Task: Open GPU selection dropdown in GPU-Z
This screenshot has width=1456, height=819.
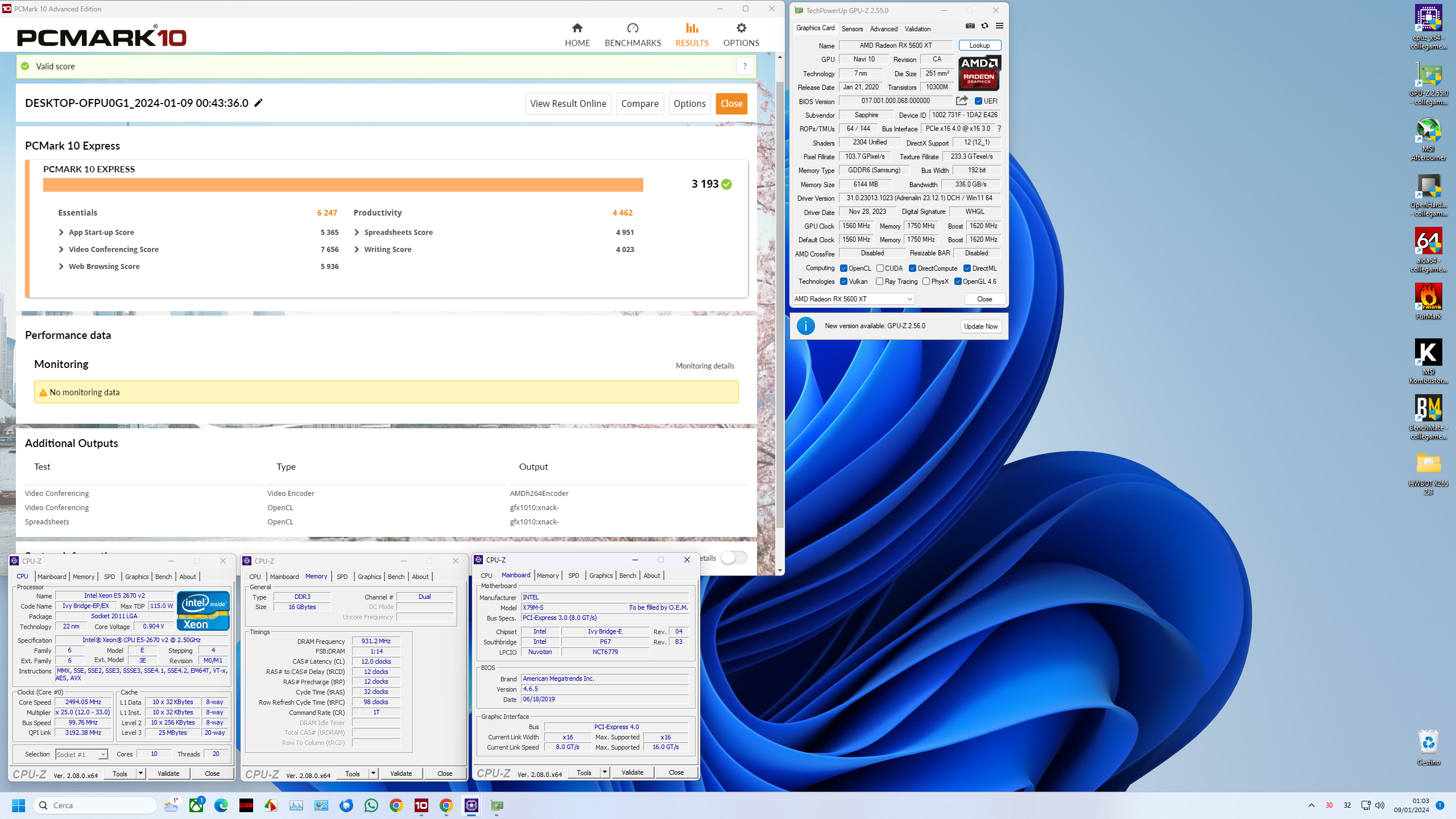Action: tap(853, 299)
